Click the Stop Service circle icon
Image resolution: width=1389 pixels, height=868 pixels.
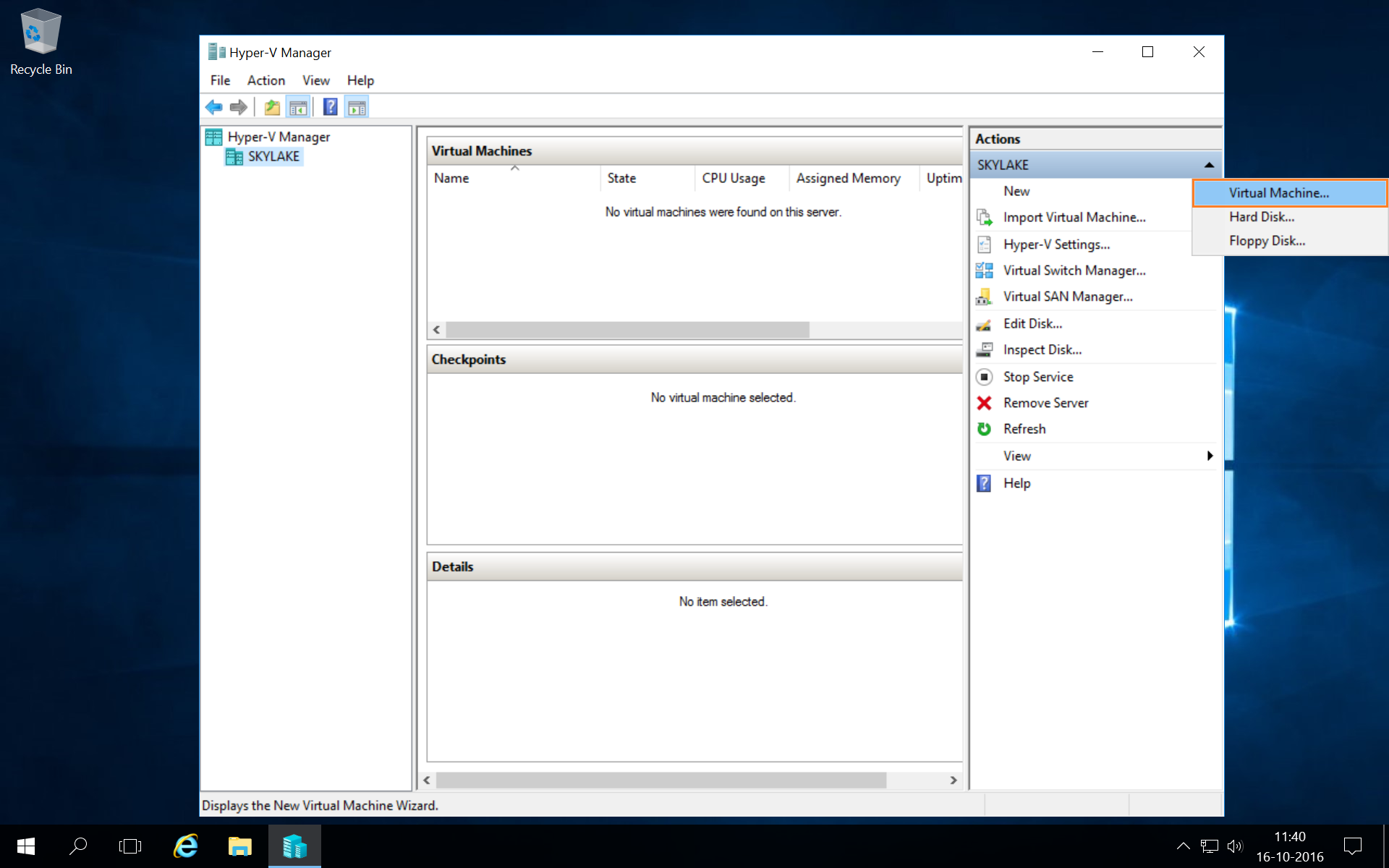click(985, 377)
